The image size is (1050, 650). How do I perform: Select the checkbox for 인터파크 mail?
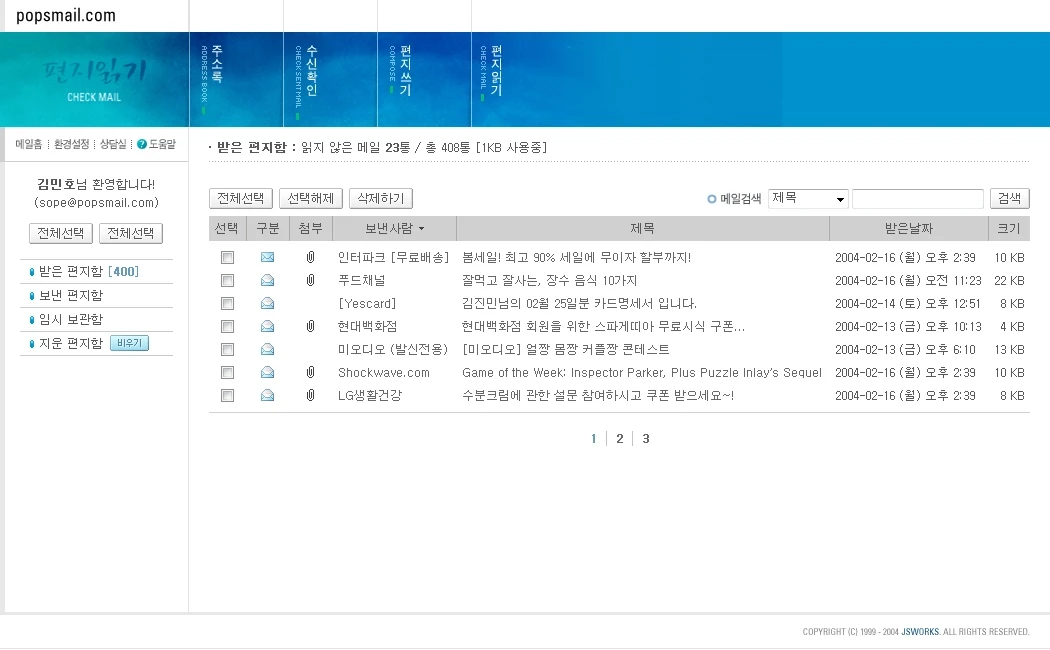point(228,257)
